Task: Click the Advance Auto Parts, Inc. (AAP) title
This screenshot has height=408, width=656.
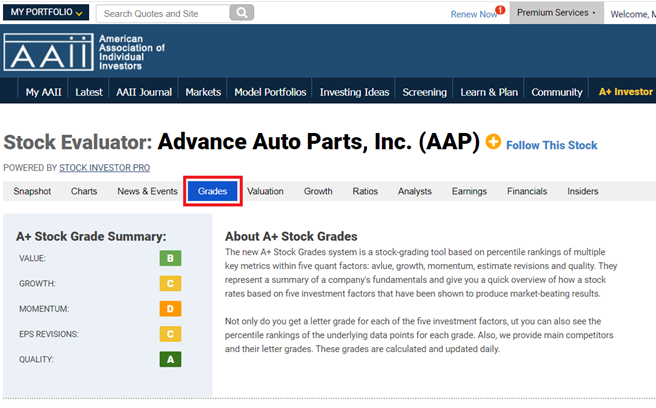Action: click(x=318, y=141)
